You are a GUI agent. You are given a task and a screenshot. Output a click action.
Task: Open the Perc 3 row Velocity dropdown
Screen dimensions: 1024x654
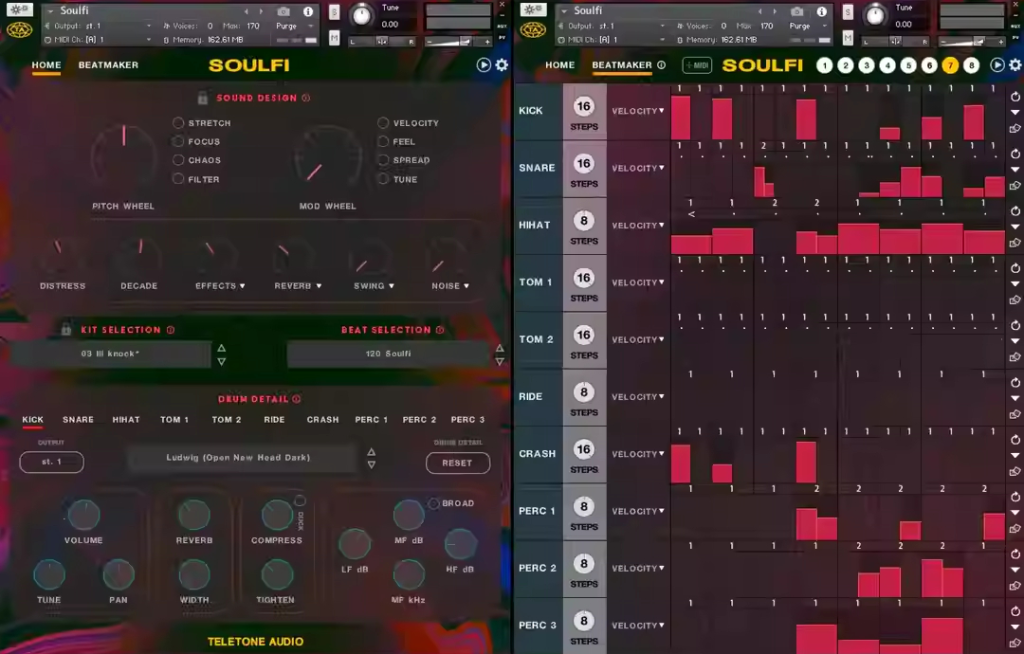click(x=638, y=625)
